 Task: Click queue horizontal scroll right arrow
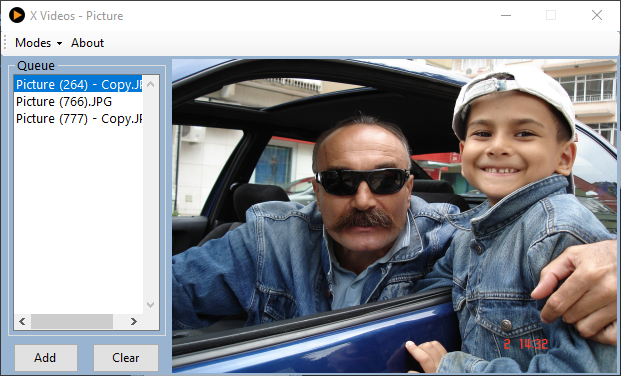(x=134, y=321)
